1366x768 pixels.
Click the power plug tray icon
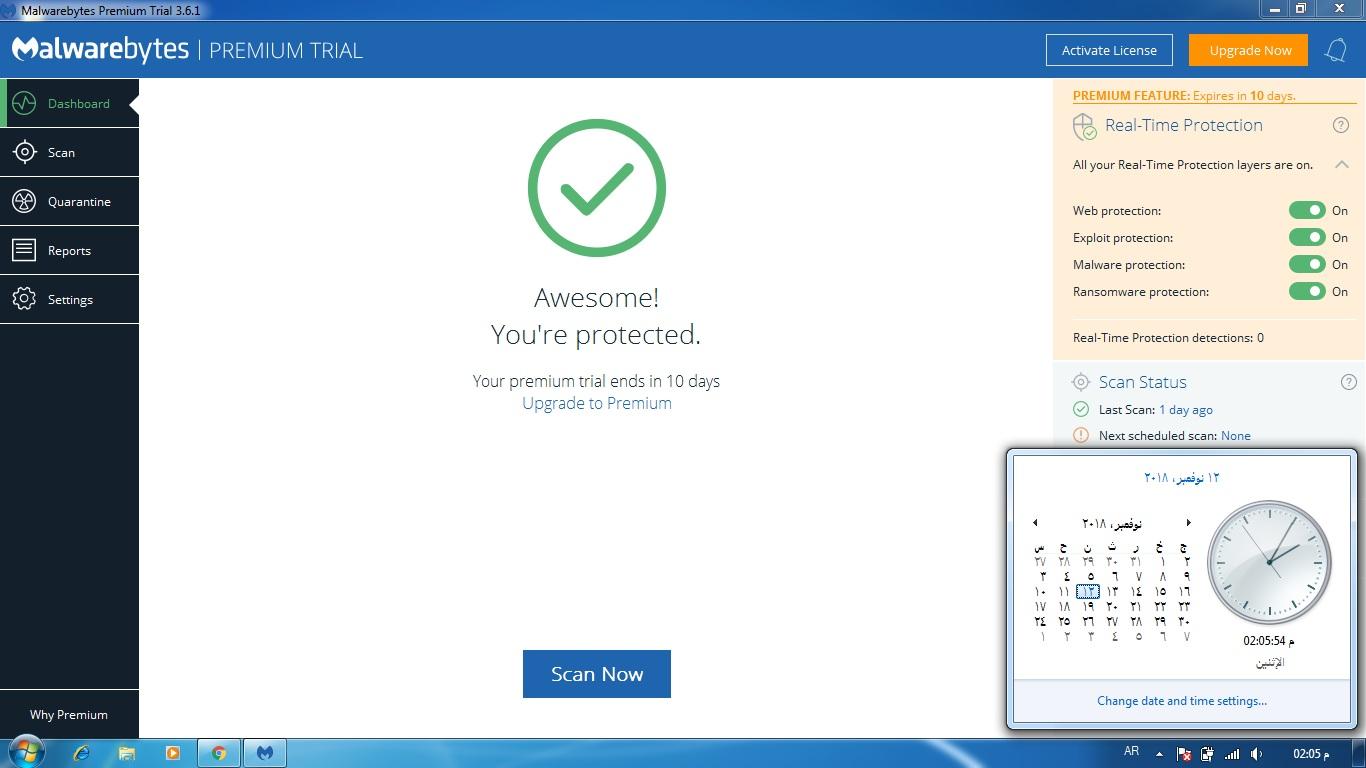pyautogui.click(x=1207, y=754)
